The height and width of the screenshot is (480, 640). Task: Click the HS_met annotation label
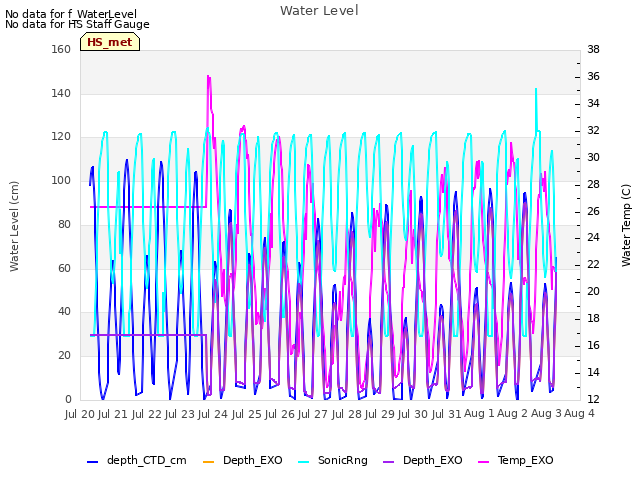point(110,42)
